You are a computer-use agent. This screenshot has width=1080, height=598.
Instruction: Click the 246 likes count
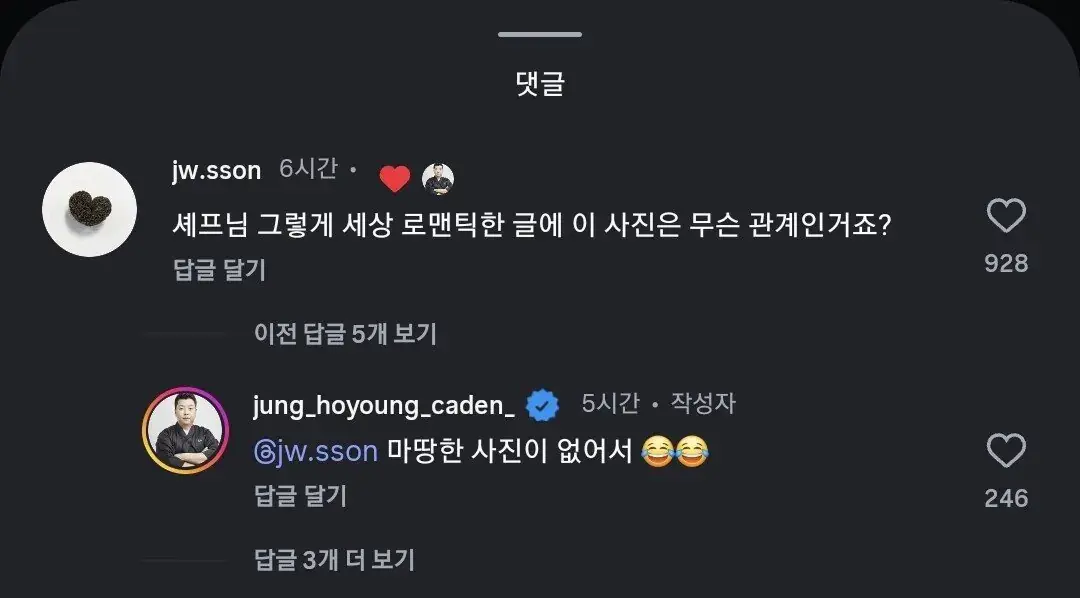pos(1006,498)
